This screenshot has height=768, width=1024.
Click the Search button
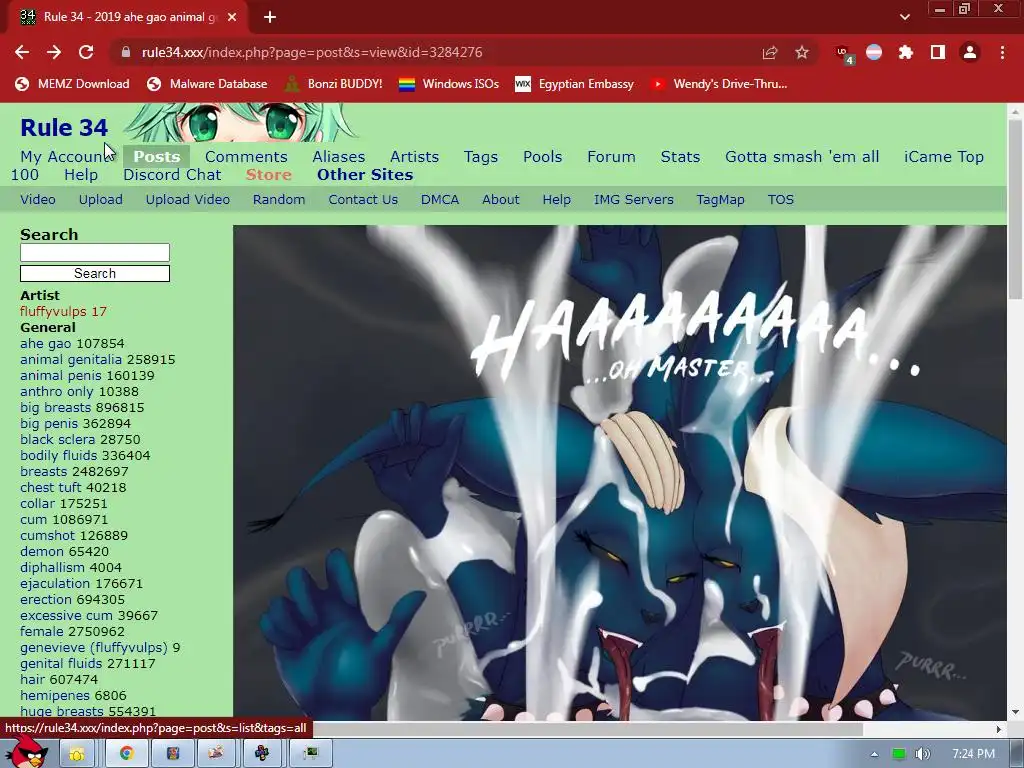[x=95, y=274]
